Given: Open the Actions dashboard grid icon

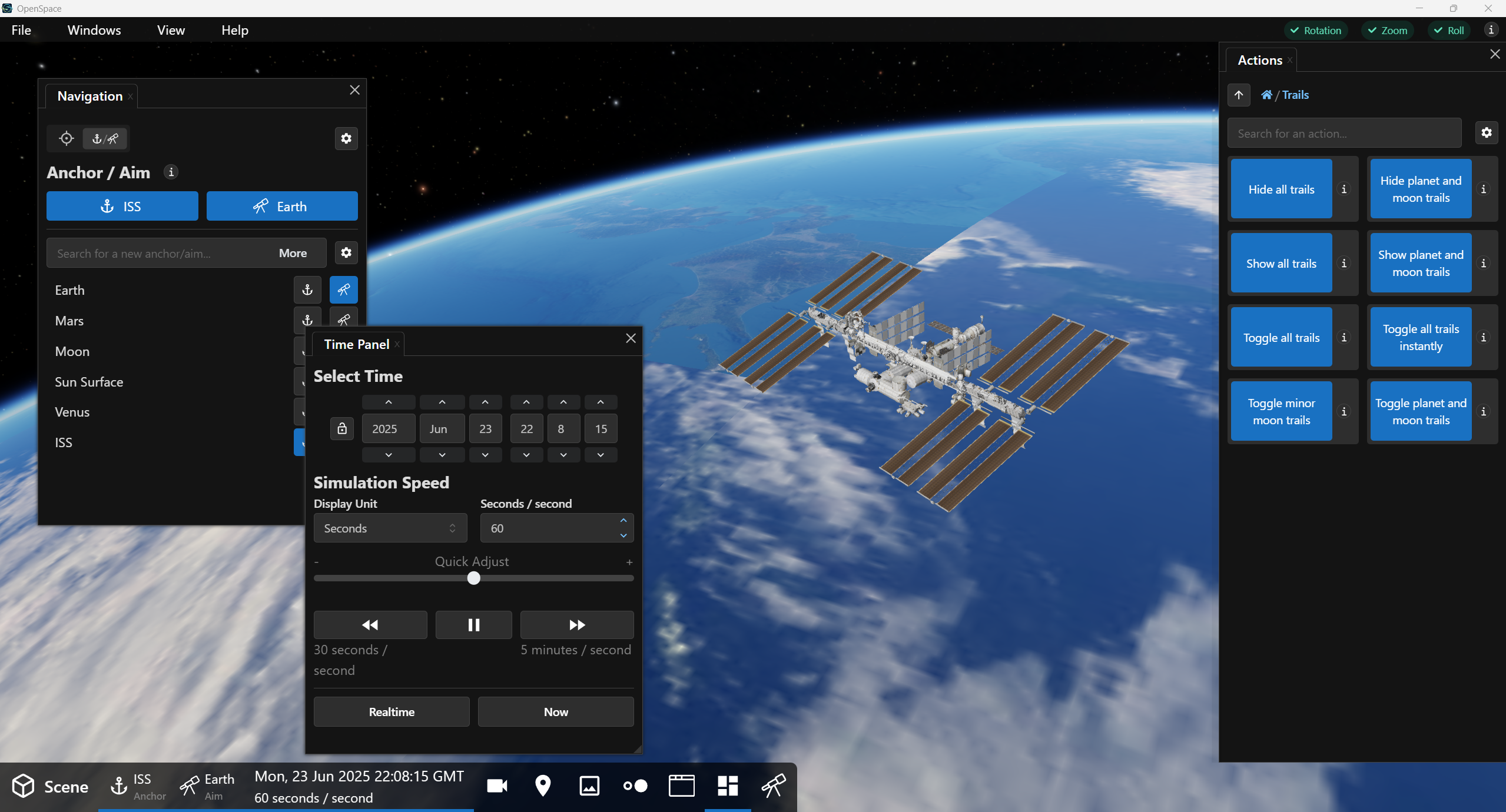Looking at the screenshot, I should [x=728, y=786].
